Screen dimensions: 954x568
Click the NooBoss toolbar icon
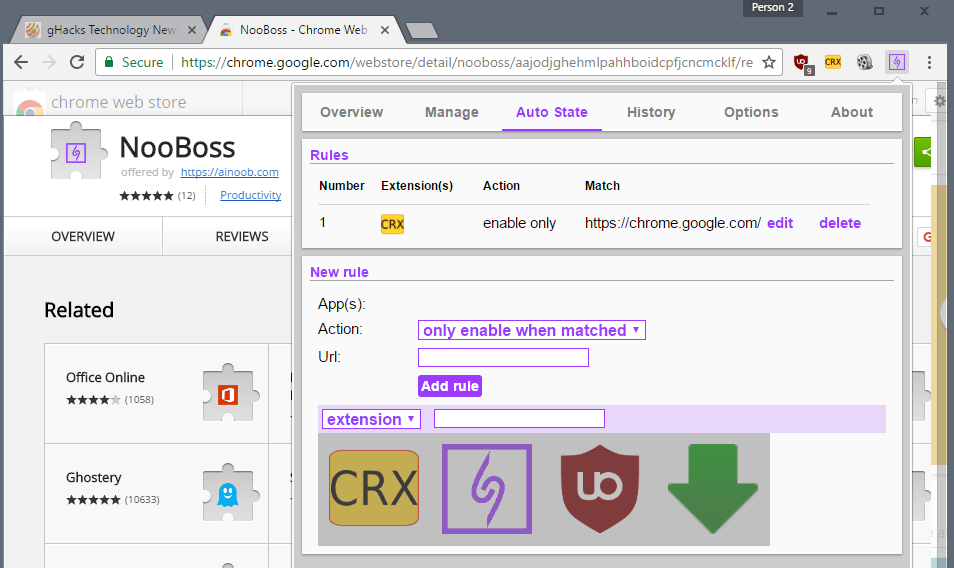(x=897, y=62)
